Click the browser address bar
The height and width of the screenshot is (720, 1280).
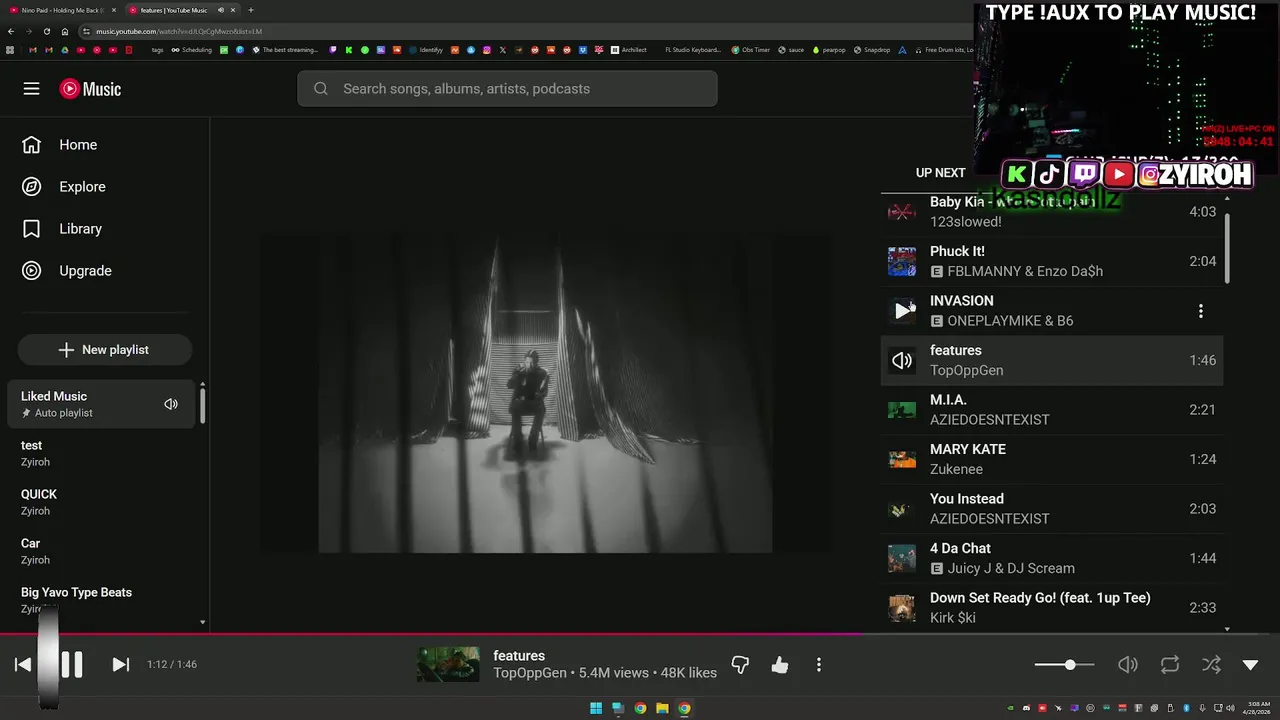point(520,31)
